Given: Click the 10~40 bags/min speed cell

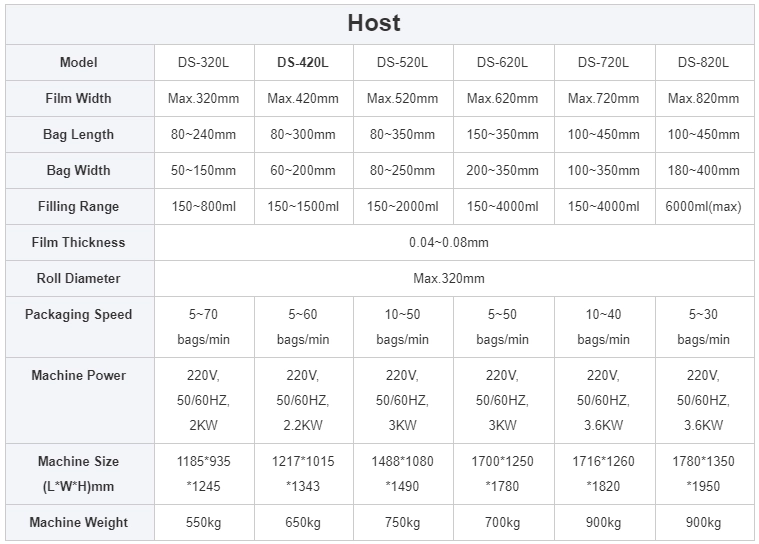Looking at the screenshot, I should click(604, 327).
